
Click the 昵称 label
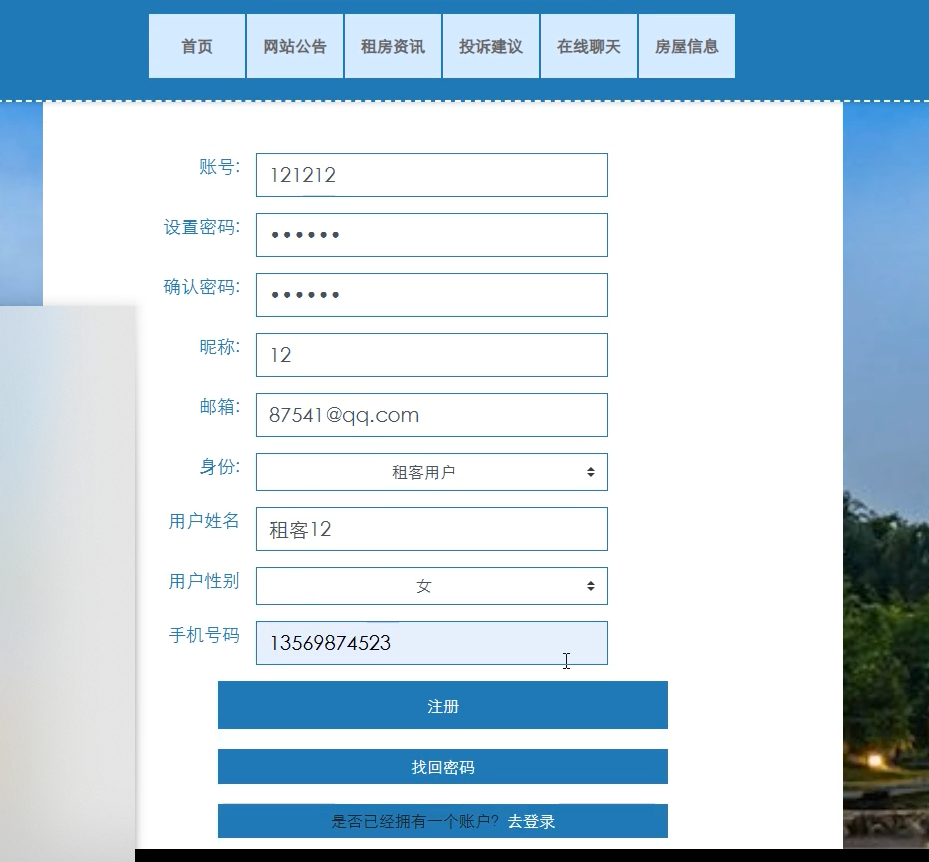pos(219,347)
